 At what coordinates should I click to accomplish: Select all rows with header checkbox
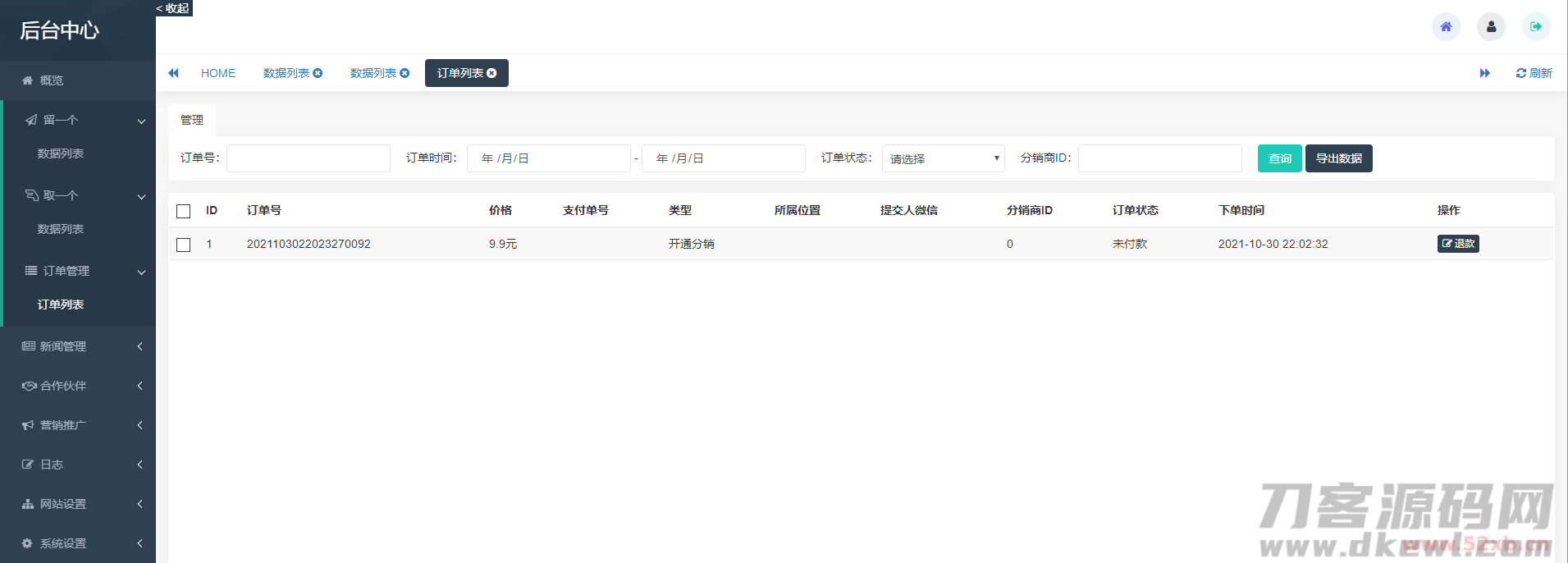tap(184, 211)
